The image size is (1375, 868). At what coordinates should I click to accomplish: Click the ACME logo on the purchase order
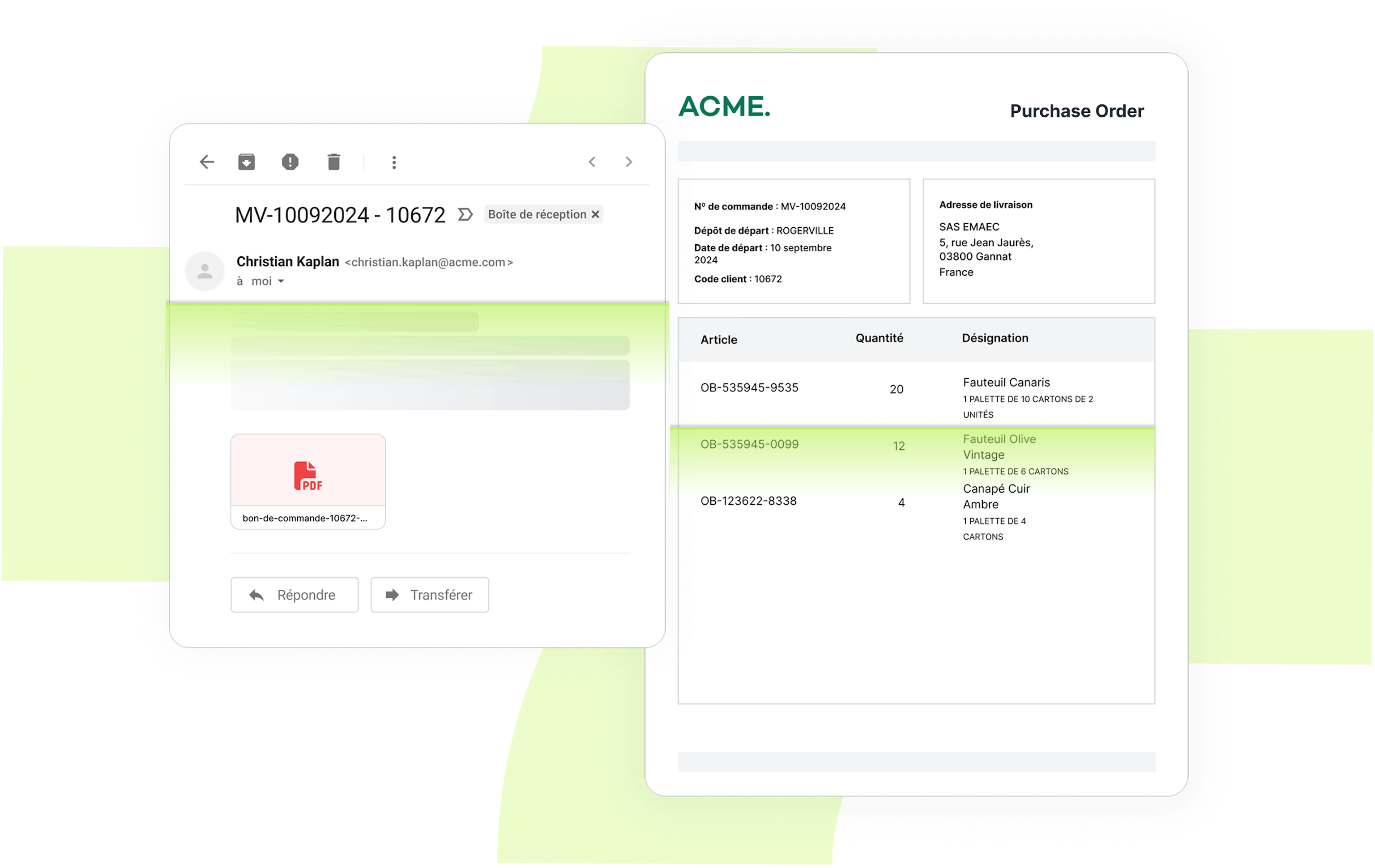pos(725,106)
